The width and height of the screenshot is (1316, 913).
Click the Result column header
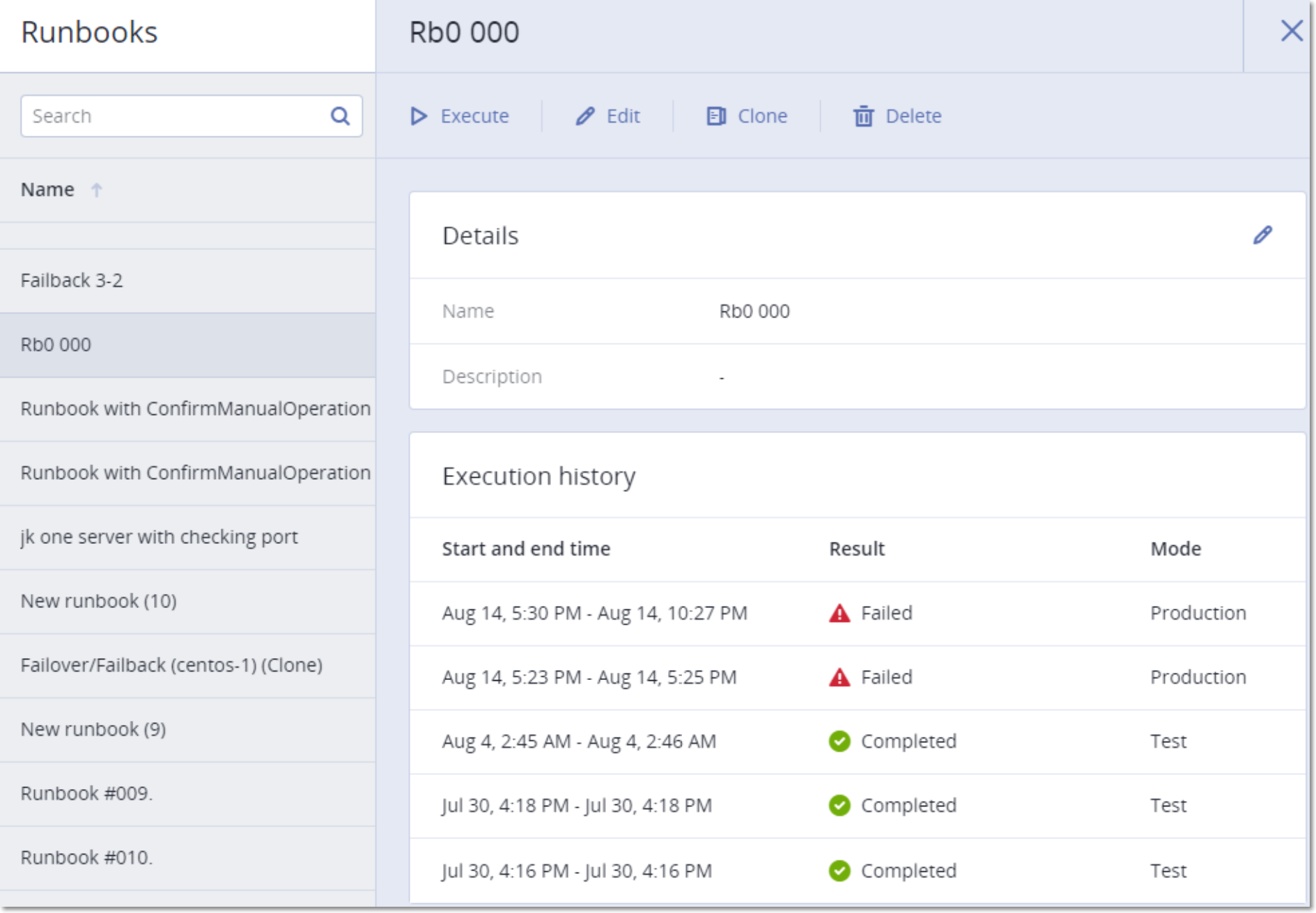(x=856, y=549)
